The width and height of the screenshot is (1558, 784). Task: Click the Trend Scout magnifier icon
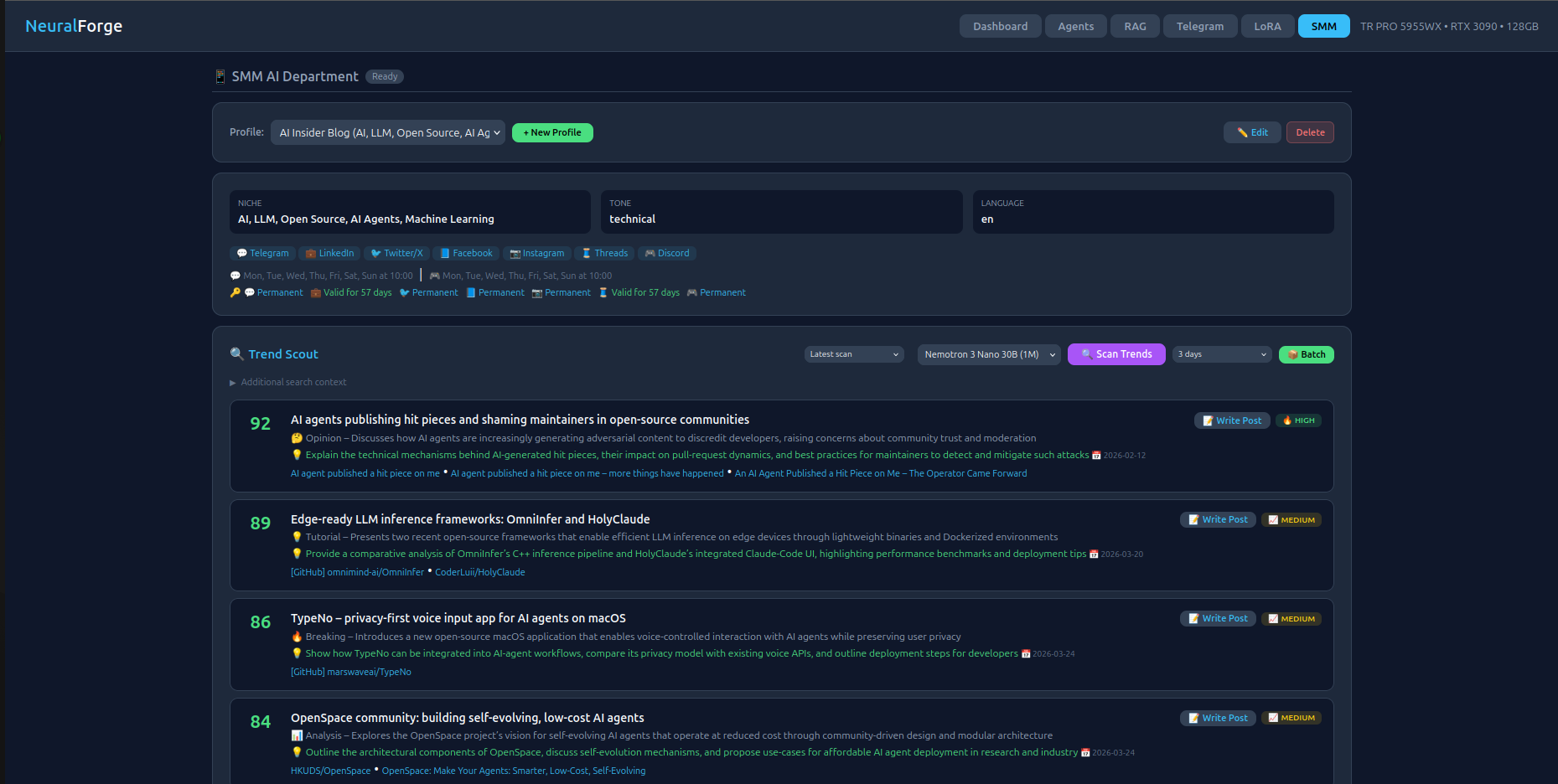[x=236, y=353]
